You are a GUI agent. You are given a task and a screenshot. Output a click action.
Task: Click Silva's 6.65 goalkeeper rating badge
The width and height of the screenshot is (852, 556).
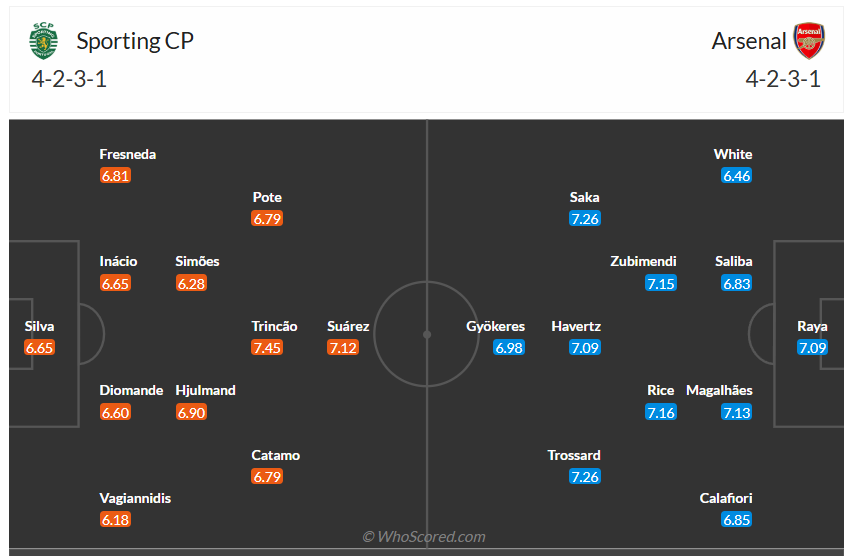[x=40, y=348]
